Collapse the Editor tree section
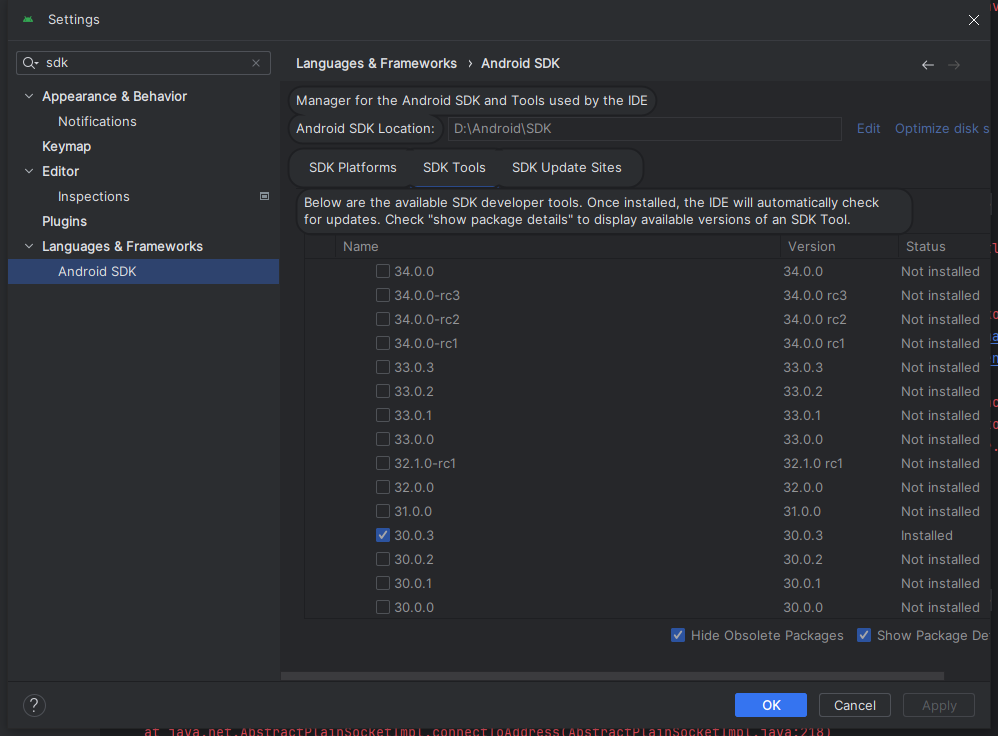998x736 pixels. coord(29,172)
